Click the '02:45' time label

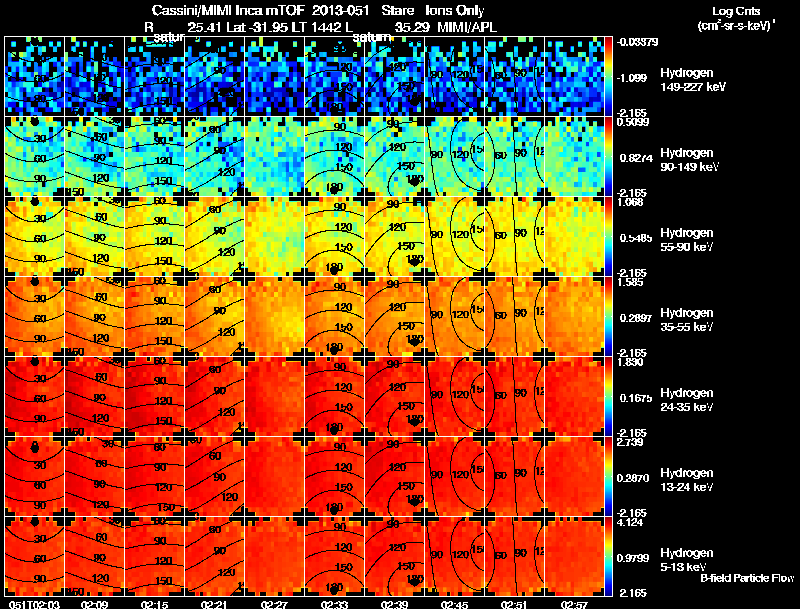(455, 604)
